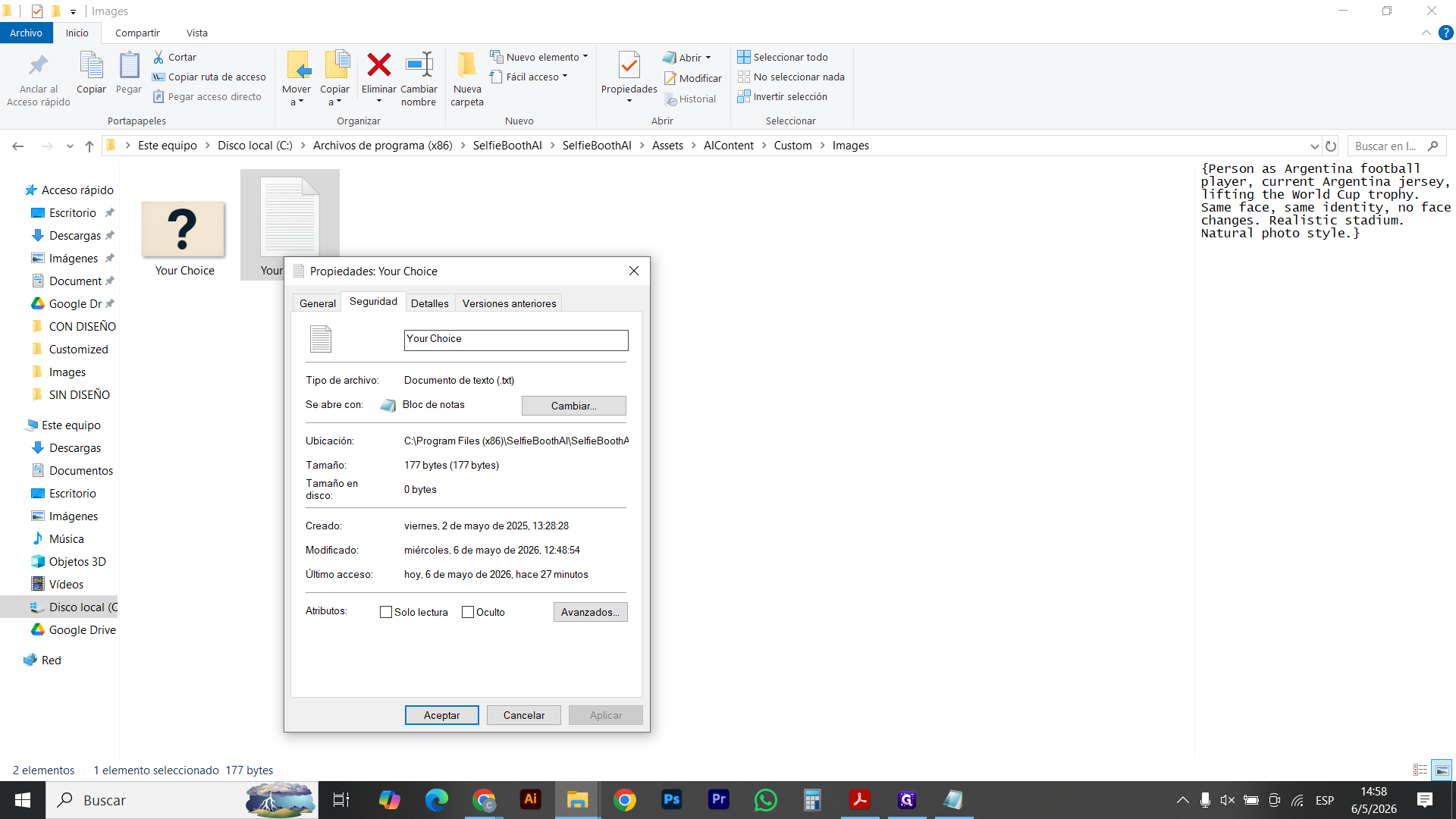Viewport: 1456px width, 819px height.
Task: Open the Abrir dropdown arrow
Action: coord(708,58)
